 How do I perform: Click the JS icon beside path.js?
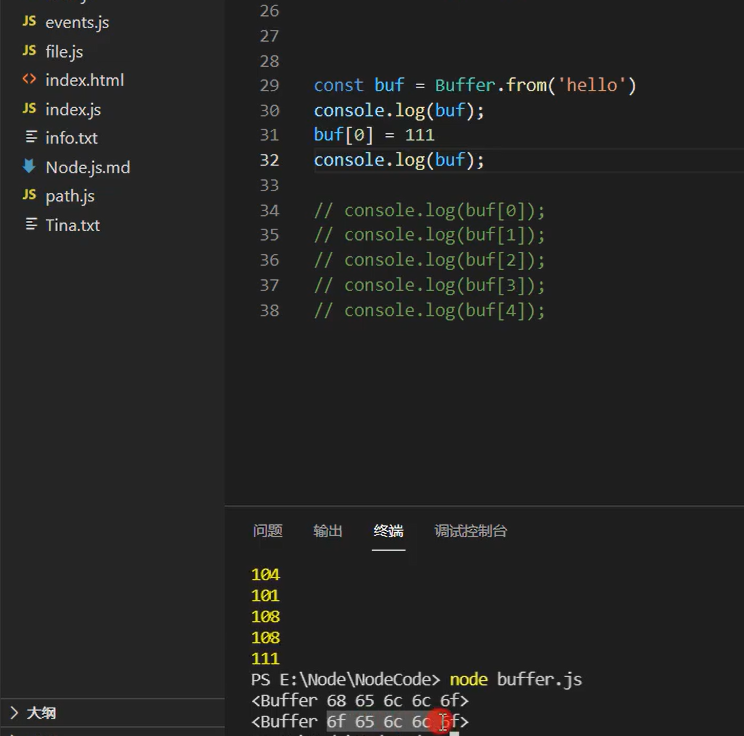click(29, 195)
